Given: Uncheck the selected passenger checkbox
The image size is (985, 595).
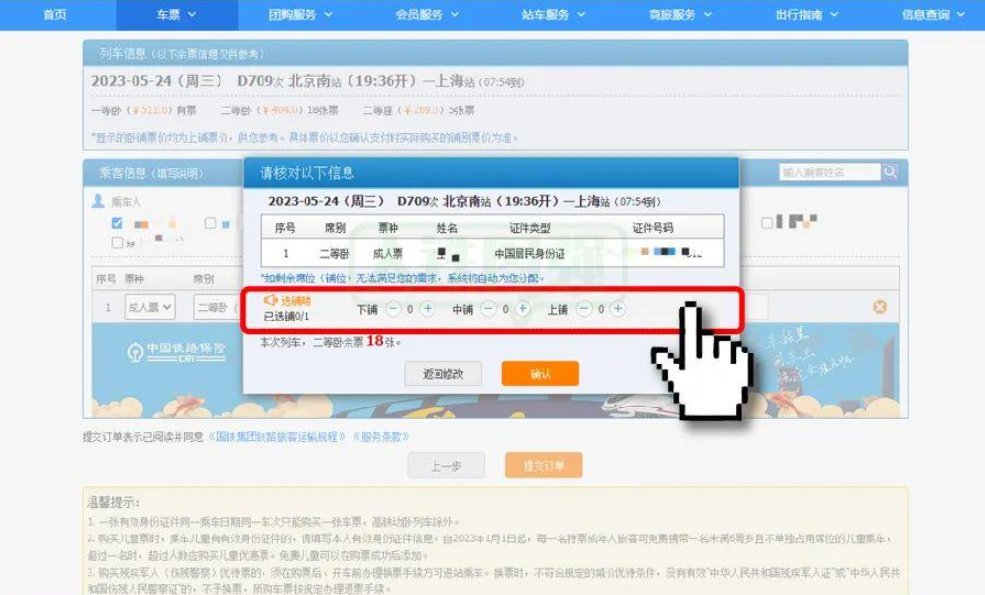Looking at the screenshot, I should tap(117, 223).
